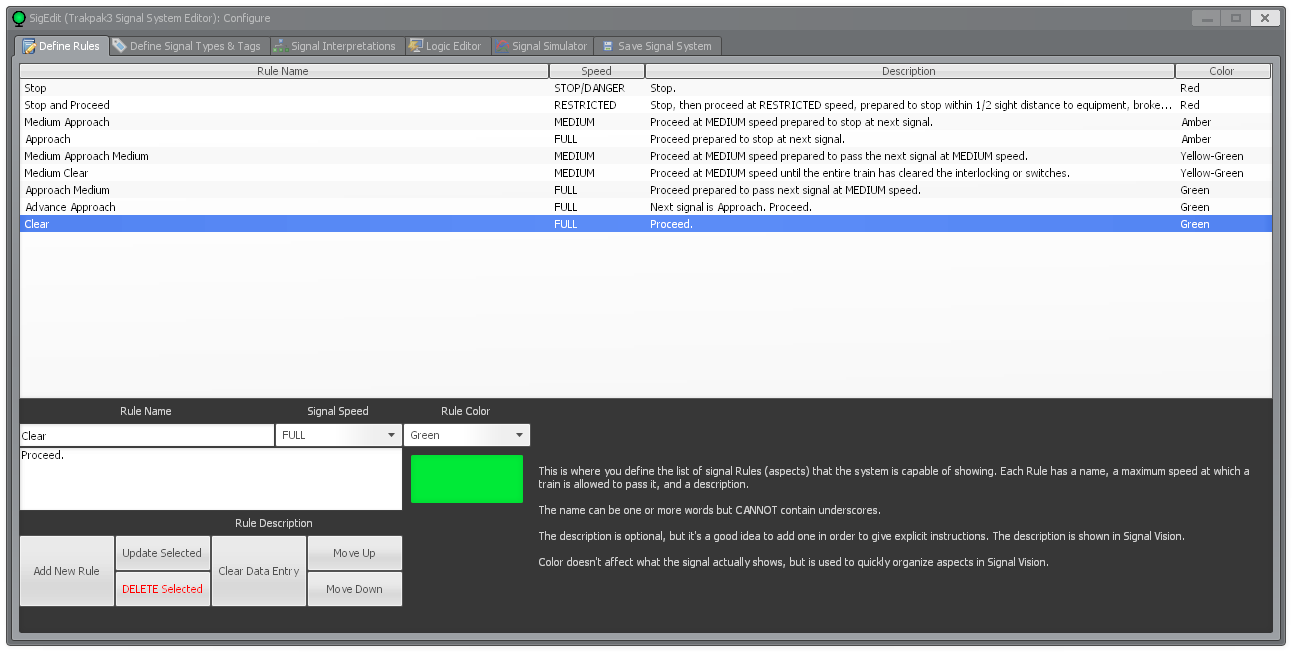Sort by the Rule Name column header
This screenshot has height=652, width=1292.
click(284, 71)
